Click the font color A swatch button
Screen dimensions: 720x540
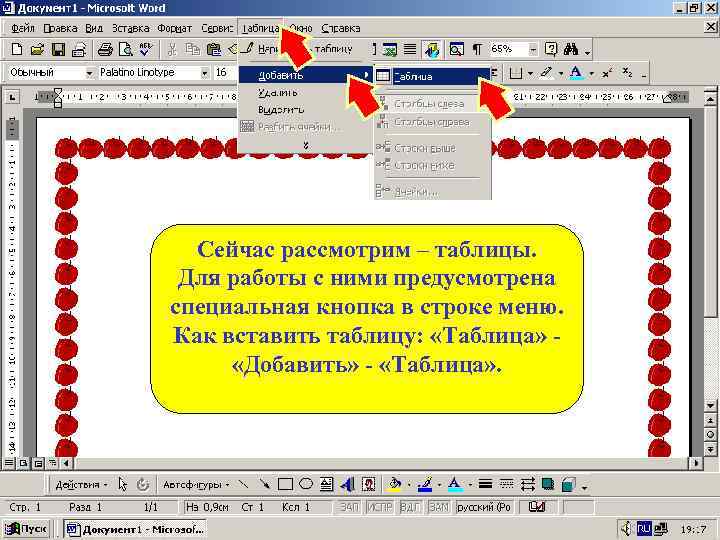pos(575,73)
